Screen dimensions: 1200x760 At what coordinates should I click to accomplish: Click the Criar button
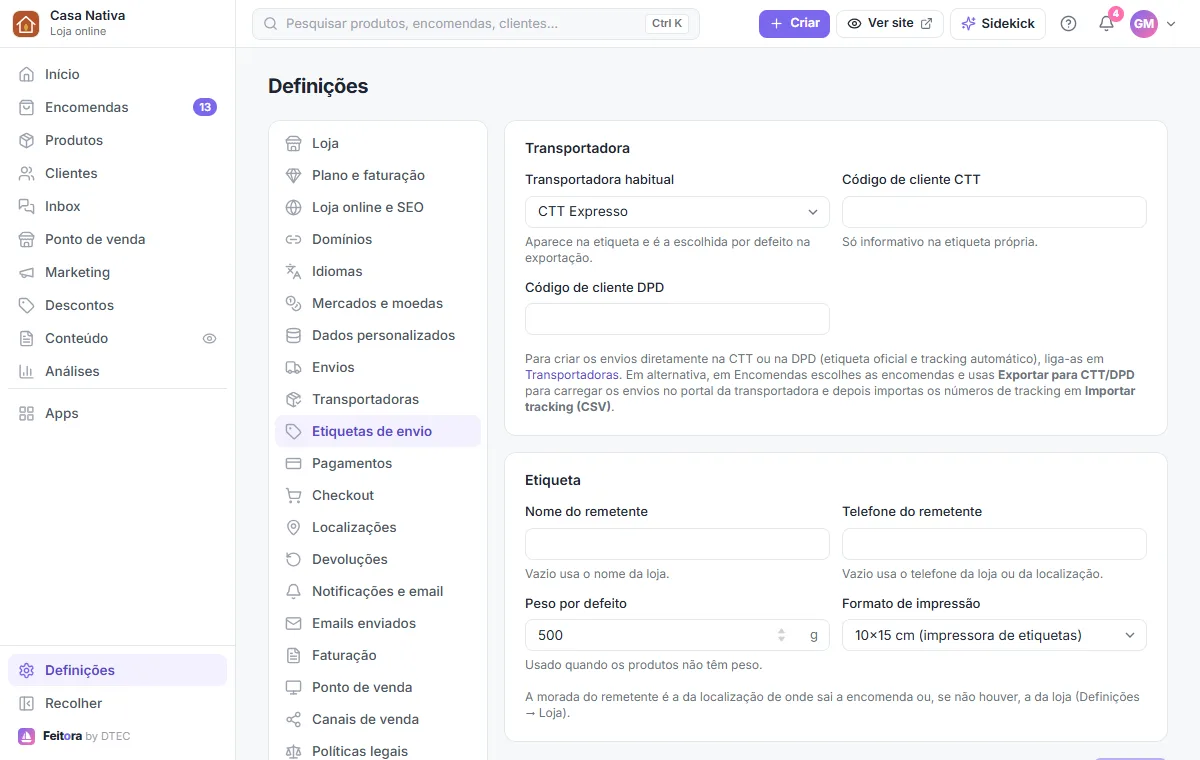tap(794, 23)
